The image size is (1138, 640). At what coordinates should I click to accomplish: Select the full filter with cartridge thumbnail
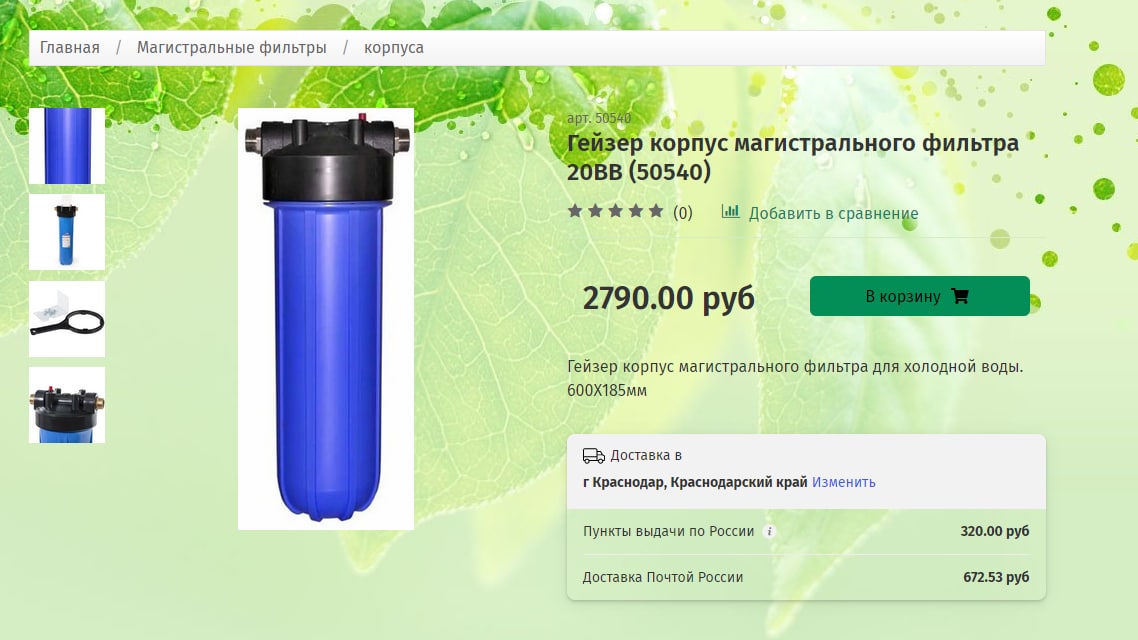tap(67, 232)
